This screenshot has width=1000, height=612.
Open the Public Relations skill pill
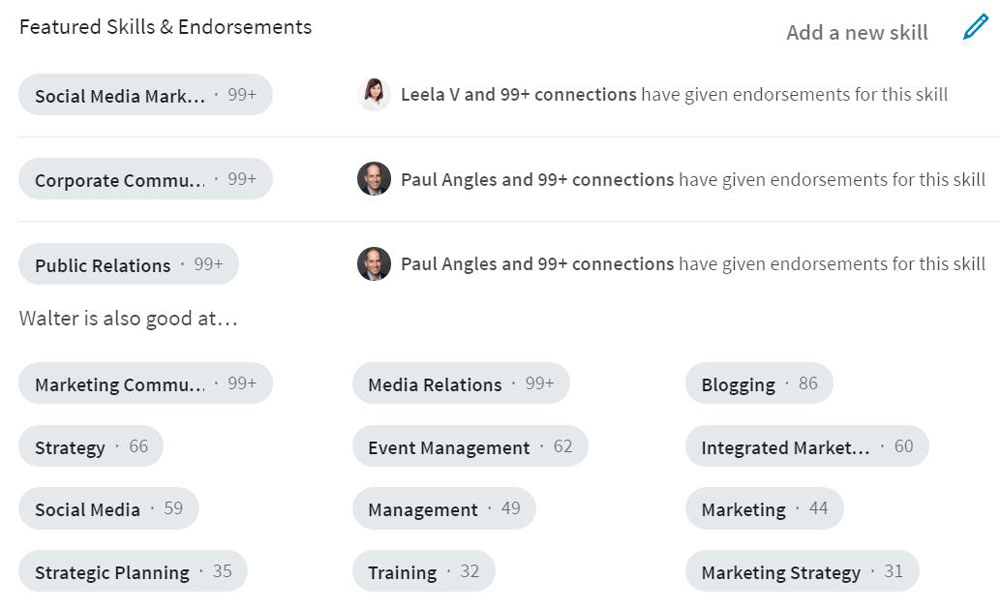(128, 265)
